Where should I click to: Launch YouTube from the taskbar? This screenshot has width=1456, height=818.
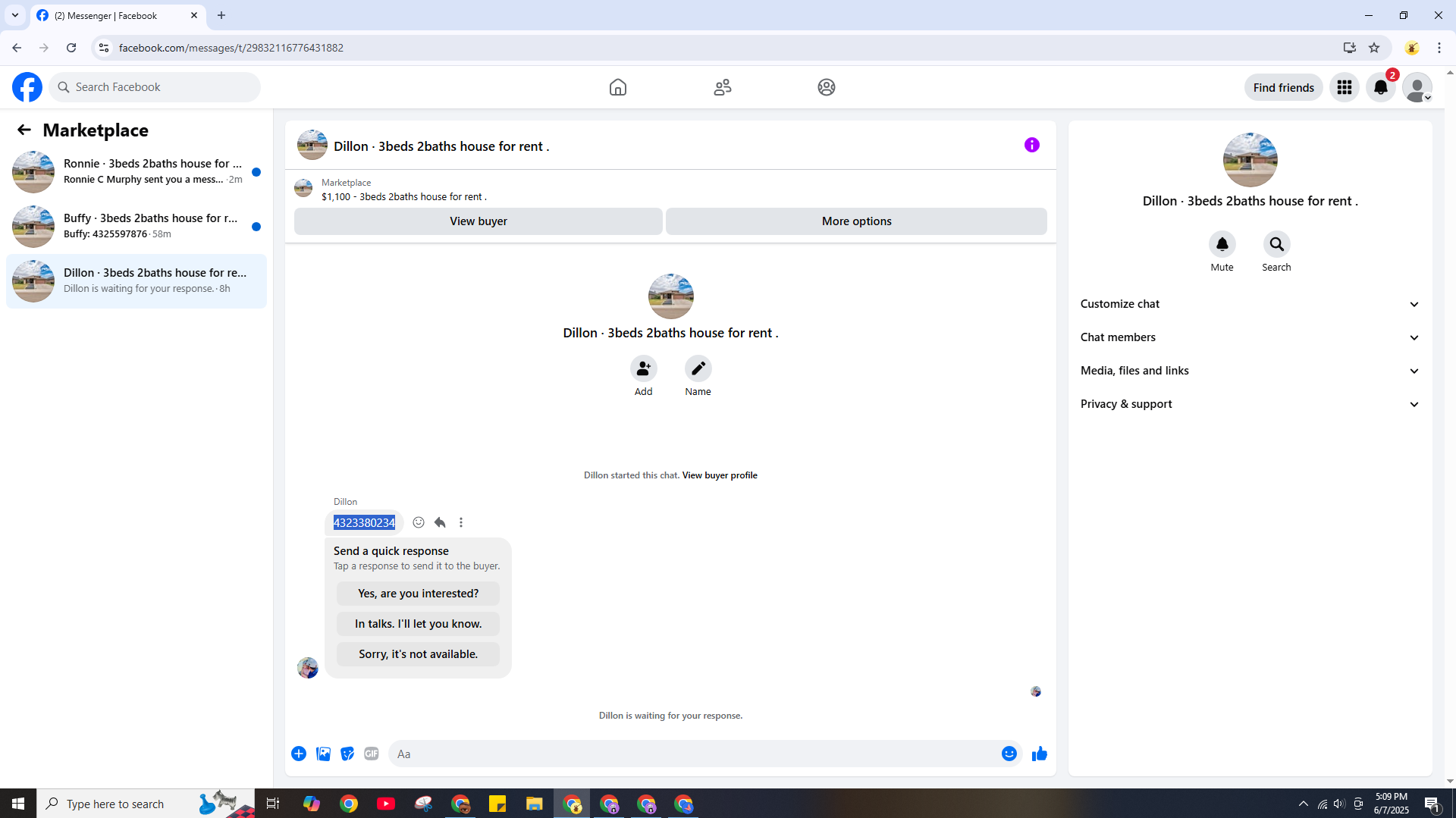[x=386, y=804]
